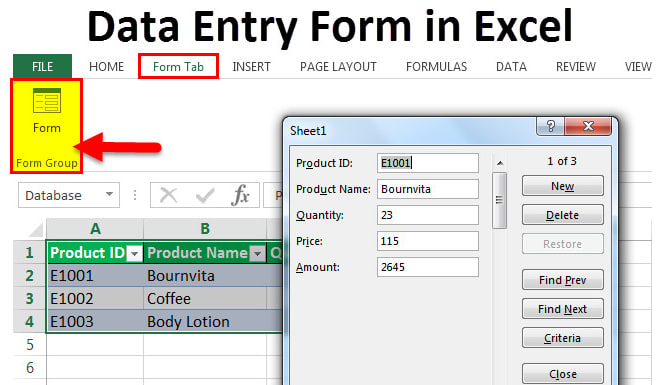Click into the Product Name field

428,189
